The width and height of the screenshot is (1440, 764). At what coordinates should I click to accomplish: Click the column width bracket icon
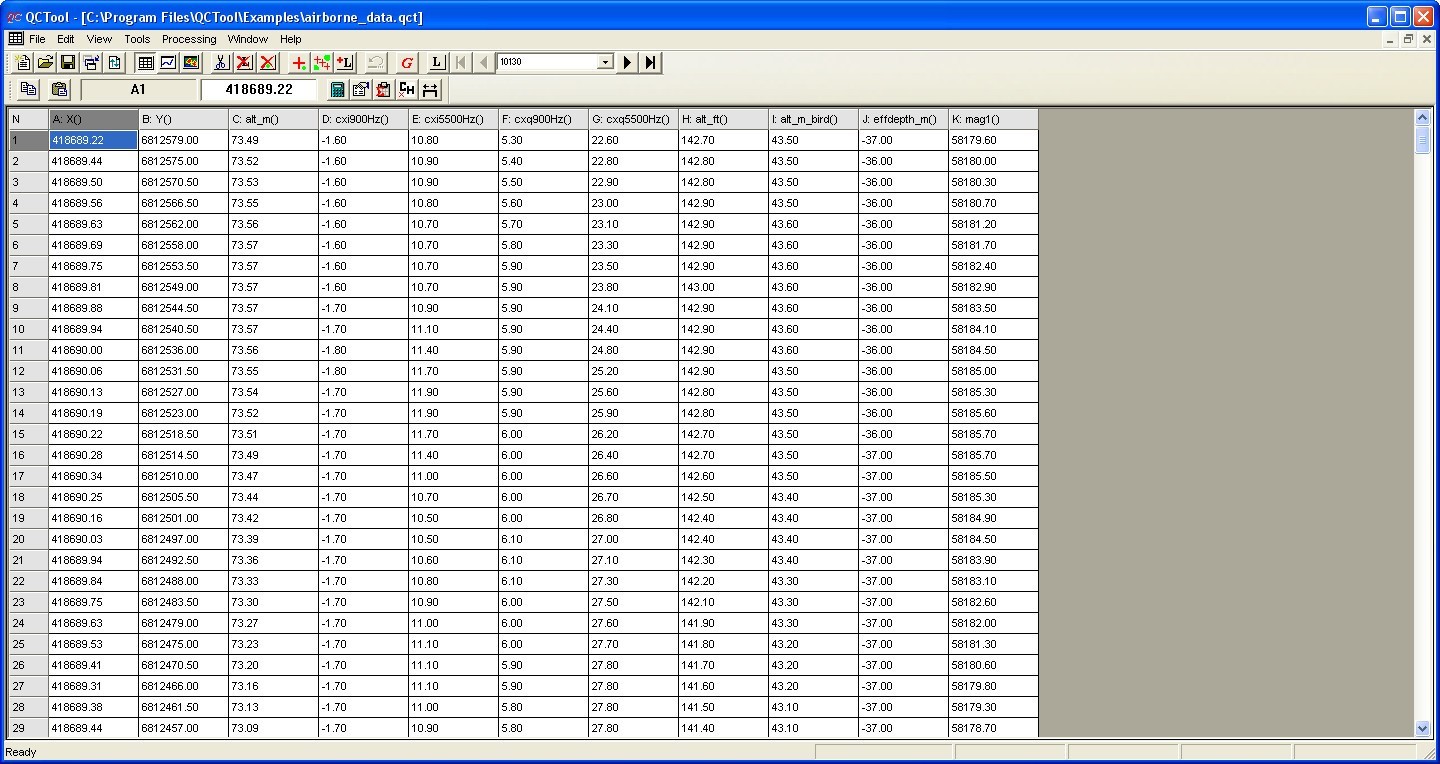[430, 89]
